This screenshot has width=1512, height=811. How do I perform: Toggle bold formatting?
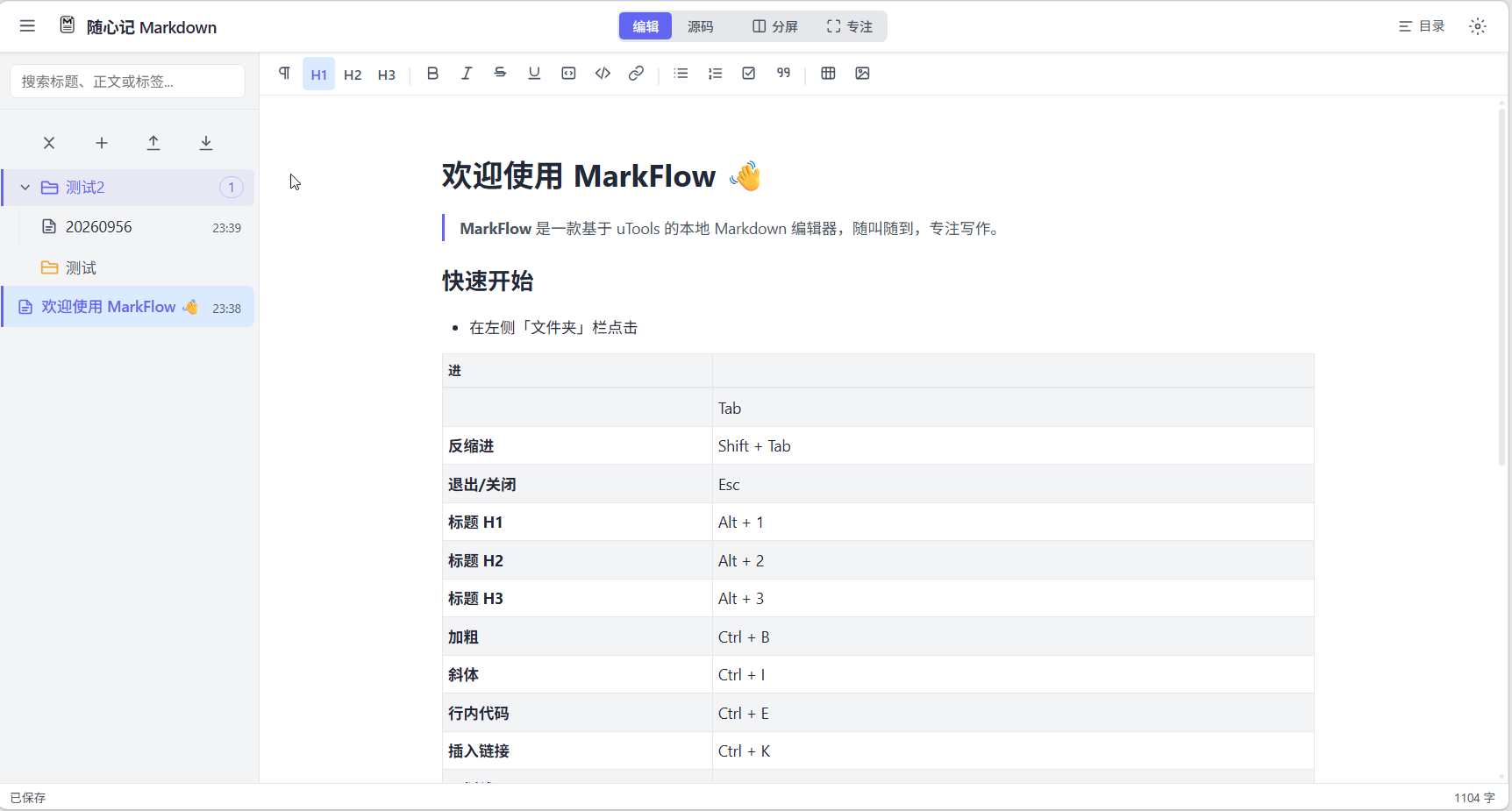pos(432,74)
